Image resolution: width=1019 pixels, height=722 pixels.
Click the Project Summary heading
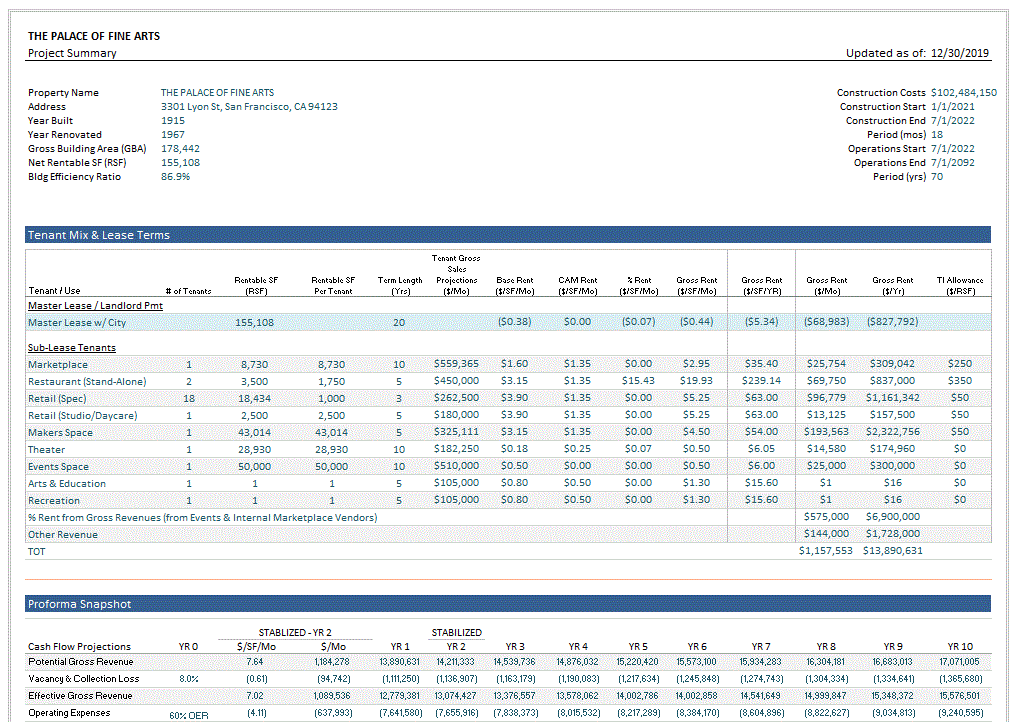(72, 53)
